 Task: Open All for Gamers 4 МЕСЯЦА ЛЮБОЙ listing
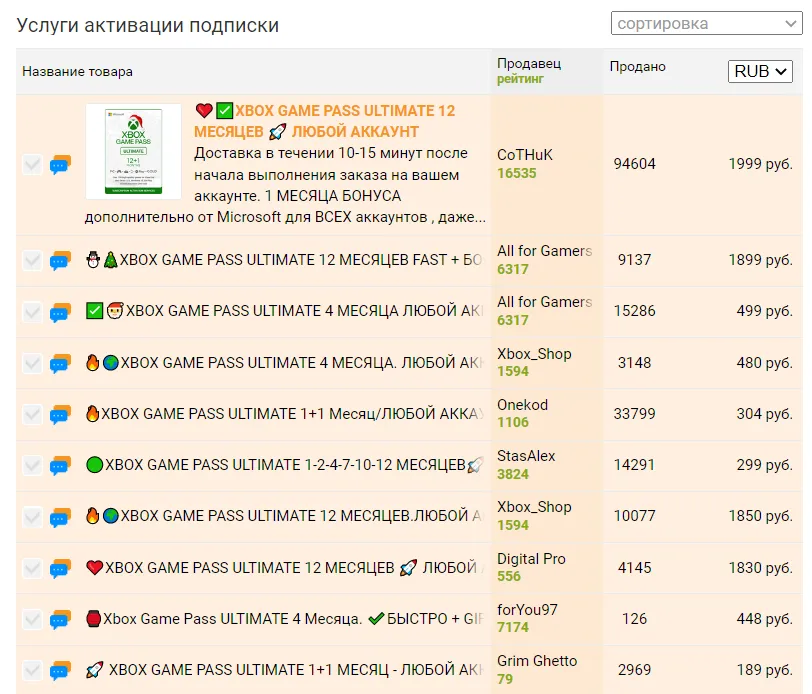coord(284,311)
